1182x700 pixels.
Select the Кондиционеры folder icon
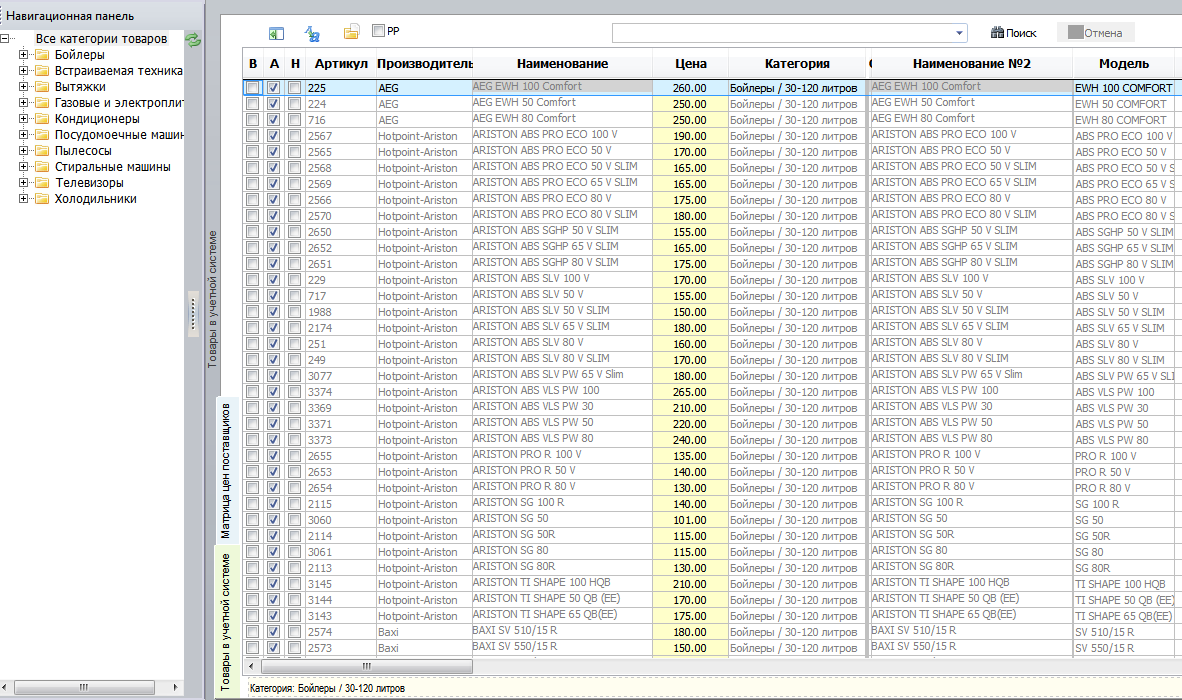click(42, 118)
